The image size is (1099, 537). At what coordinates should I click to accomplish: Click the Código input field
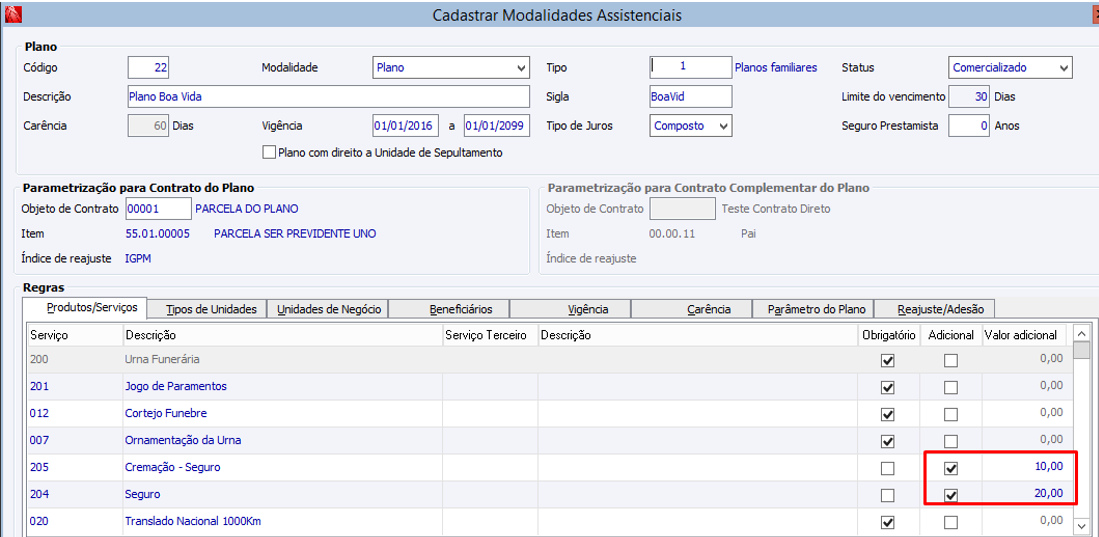point(149,68)
